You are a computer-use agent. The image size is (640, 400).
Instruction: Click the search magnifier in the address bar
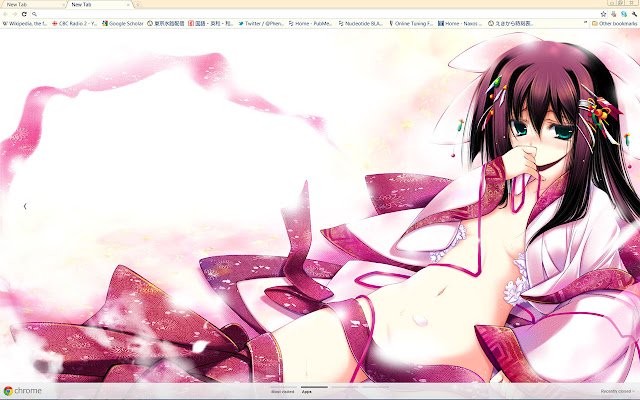[34, 14]
